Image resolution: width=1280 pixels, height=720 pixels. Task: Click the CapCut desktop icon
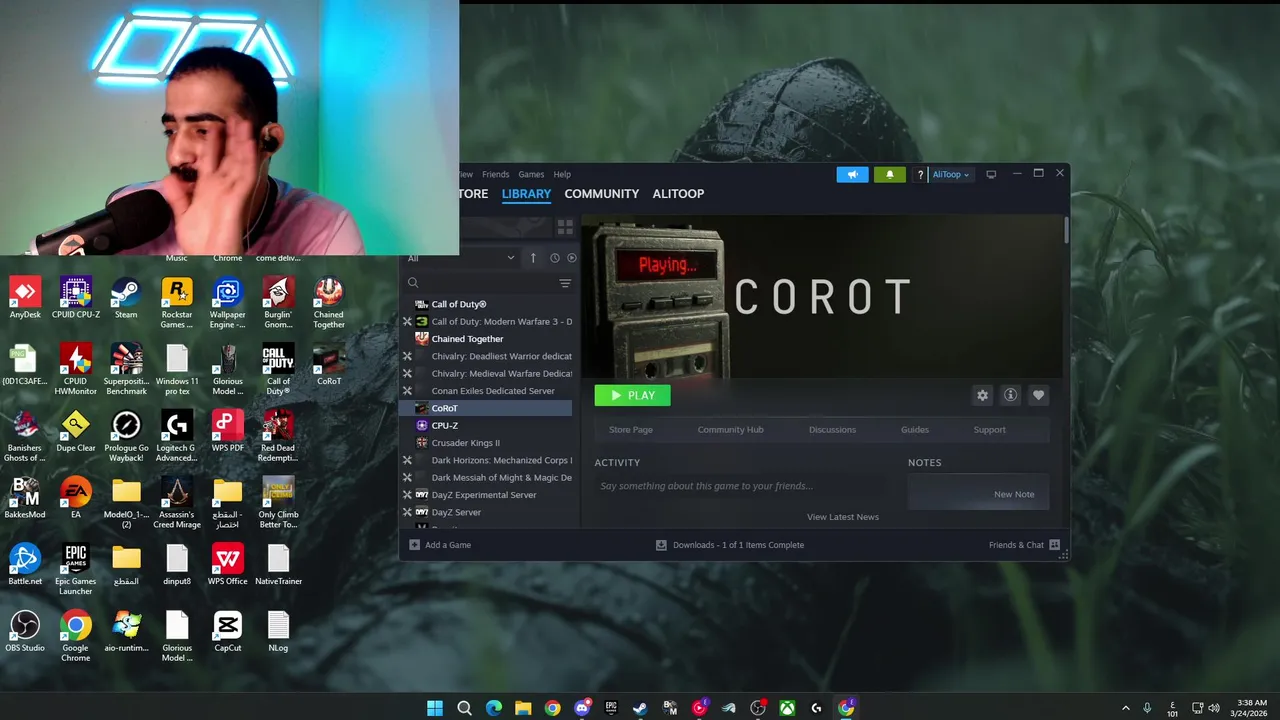[228, 632]
